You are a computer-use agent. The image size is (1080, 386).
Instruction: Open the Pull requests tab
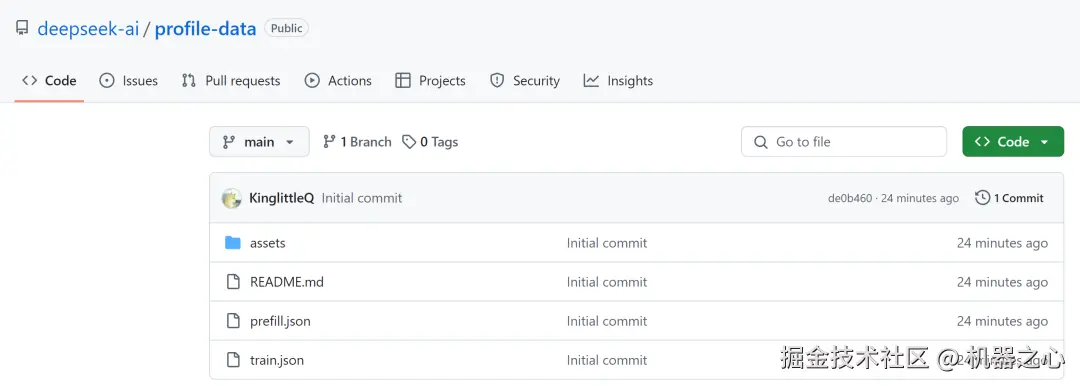pyautogui.click(x=231, y=81)
